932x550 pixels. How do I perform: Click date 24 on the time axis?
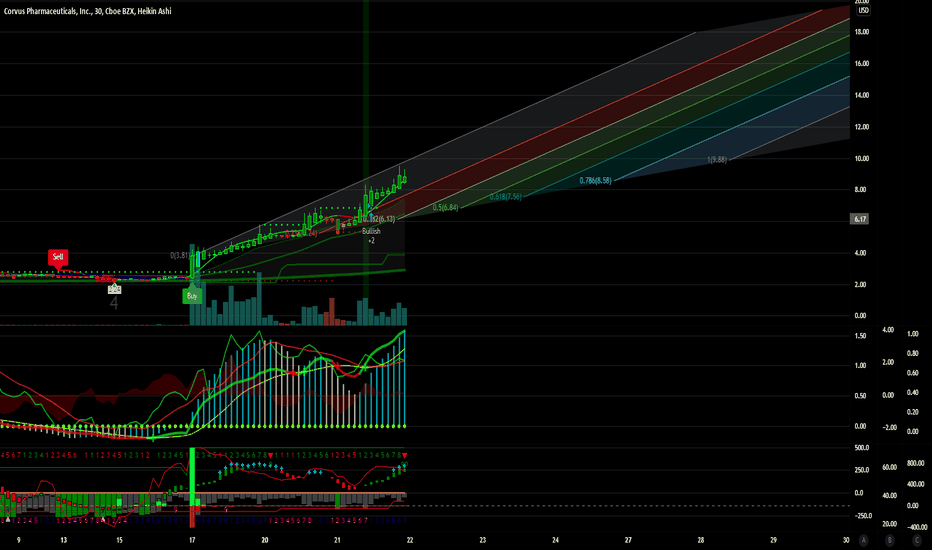555,540
